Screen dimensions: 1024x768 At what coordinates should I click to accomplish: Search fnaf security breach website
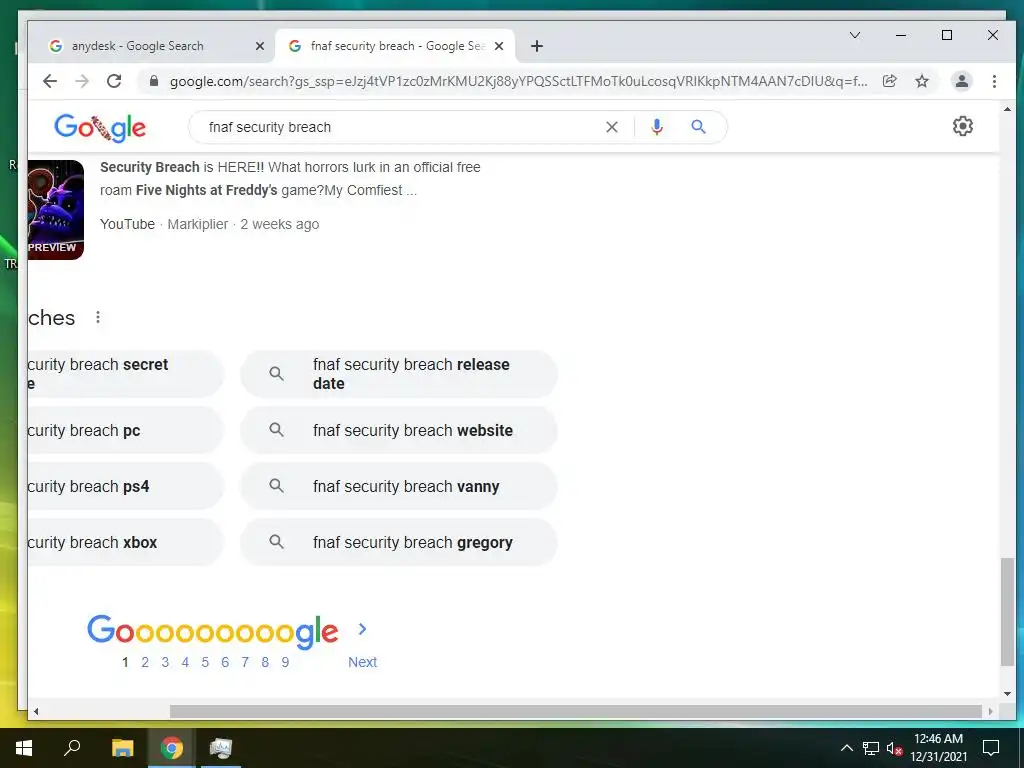398,430
